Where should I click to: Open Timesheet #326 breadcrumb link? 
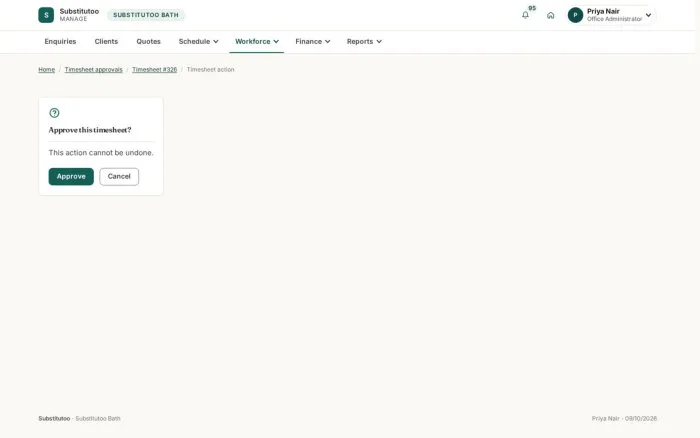[x=154, y=70]
